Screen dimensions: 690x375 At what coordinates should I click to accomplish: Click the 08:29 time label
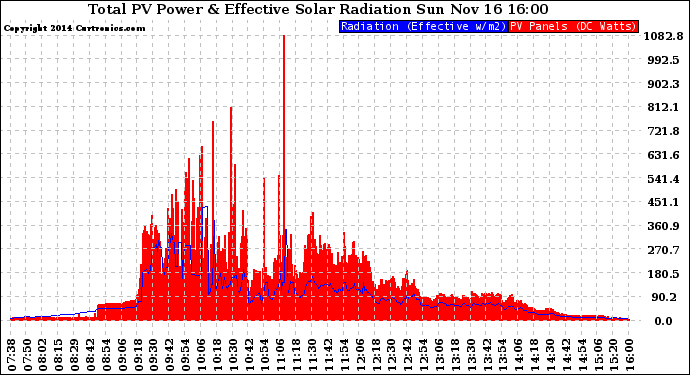pyautogui.click(x=75, y=355)
